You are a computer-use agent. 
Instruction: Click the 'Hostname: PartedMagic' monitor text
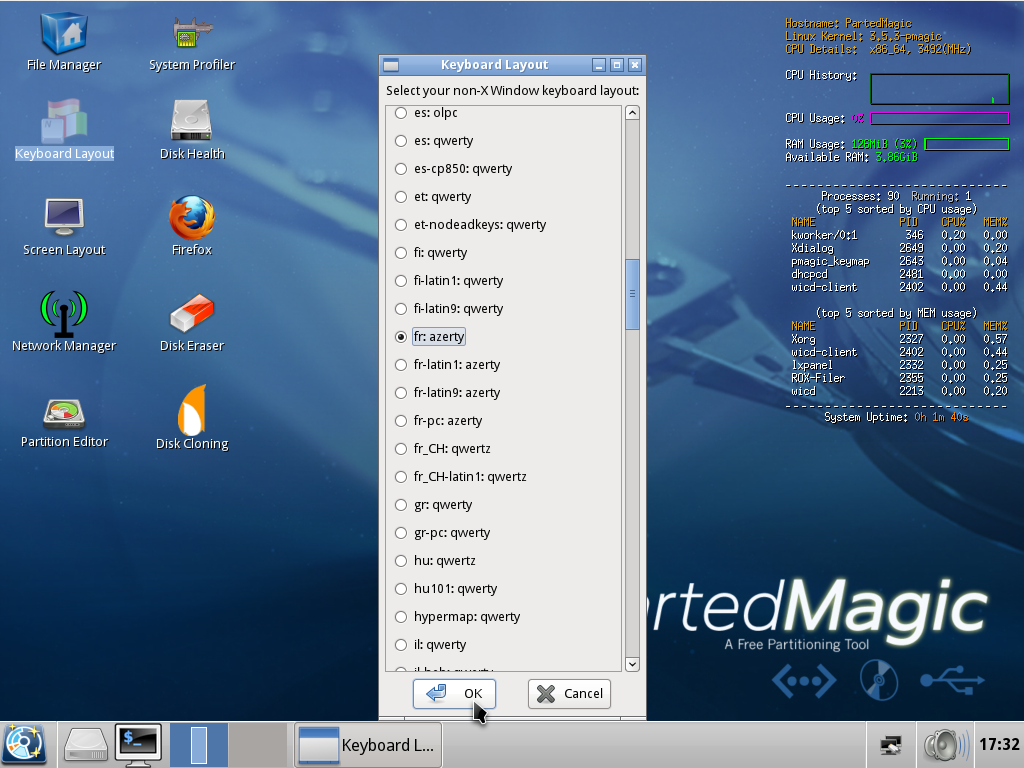click(848, 24)
